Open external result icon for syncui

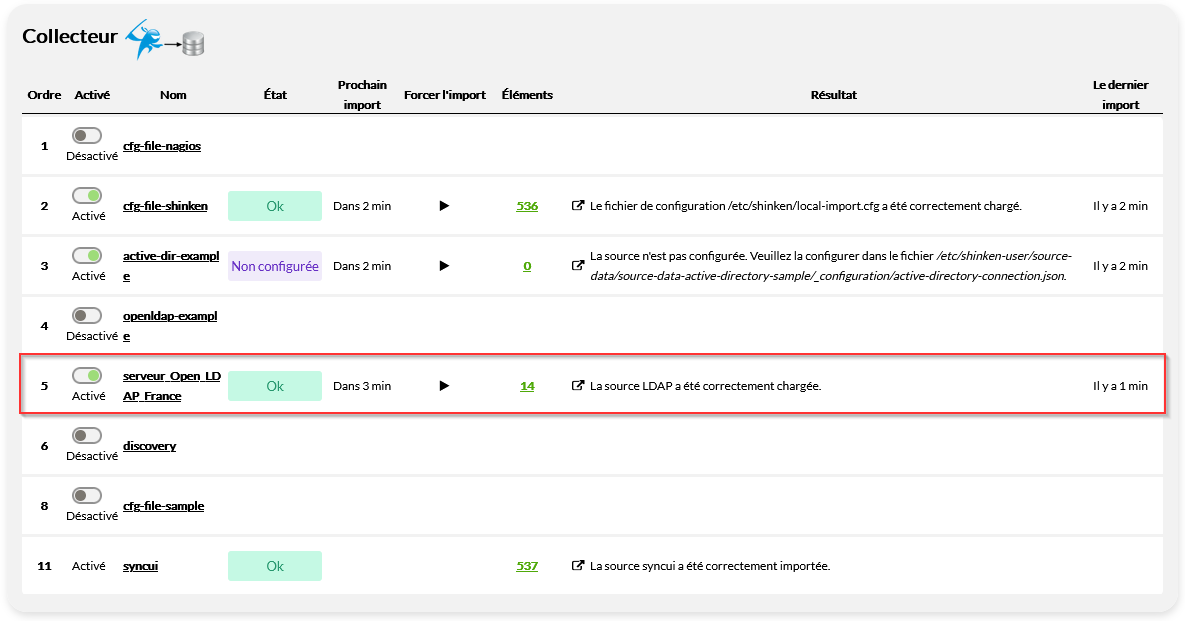point(577,566)
